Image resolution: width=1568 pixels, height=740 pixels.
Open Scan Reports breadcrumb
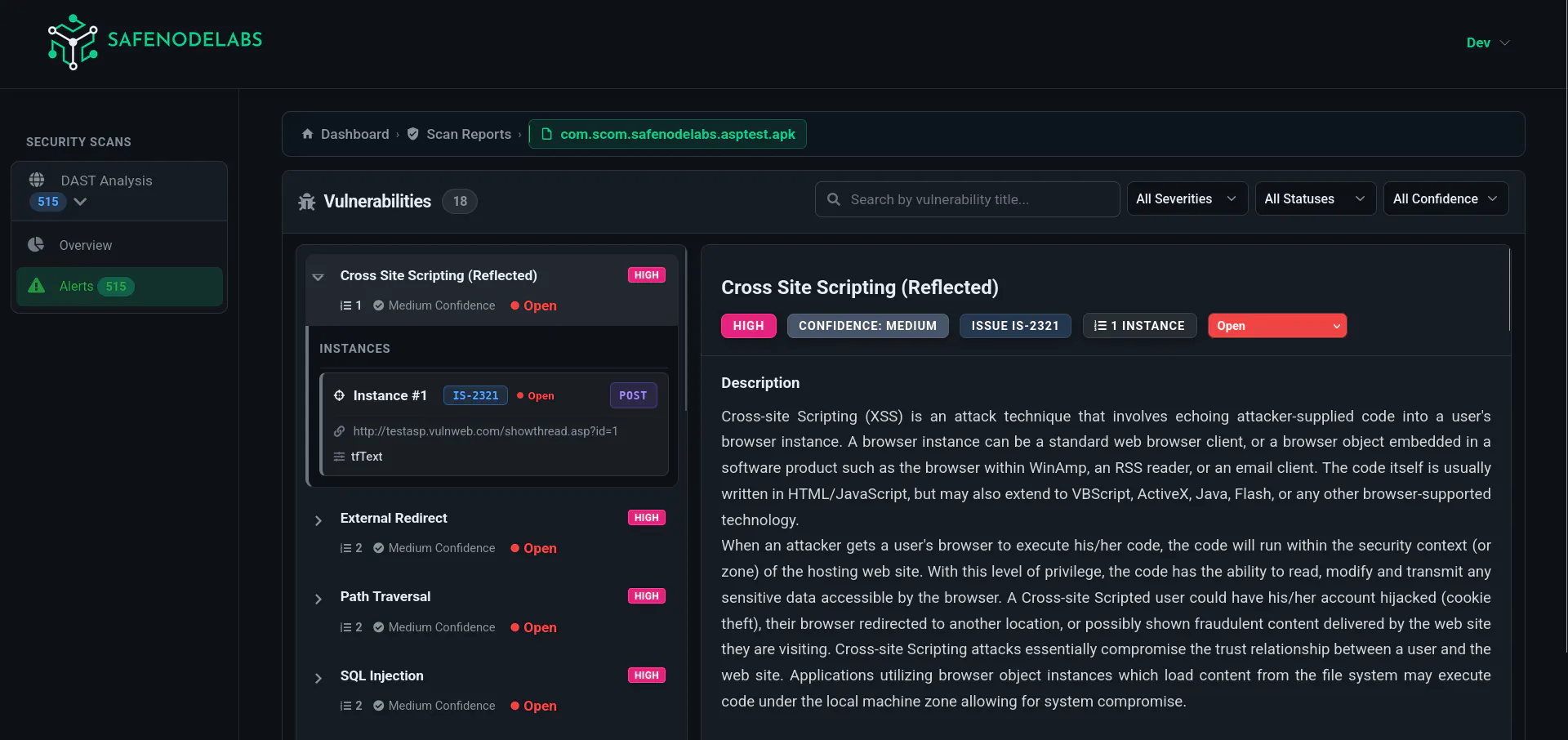469,134
